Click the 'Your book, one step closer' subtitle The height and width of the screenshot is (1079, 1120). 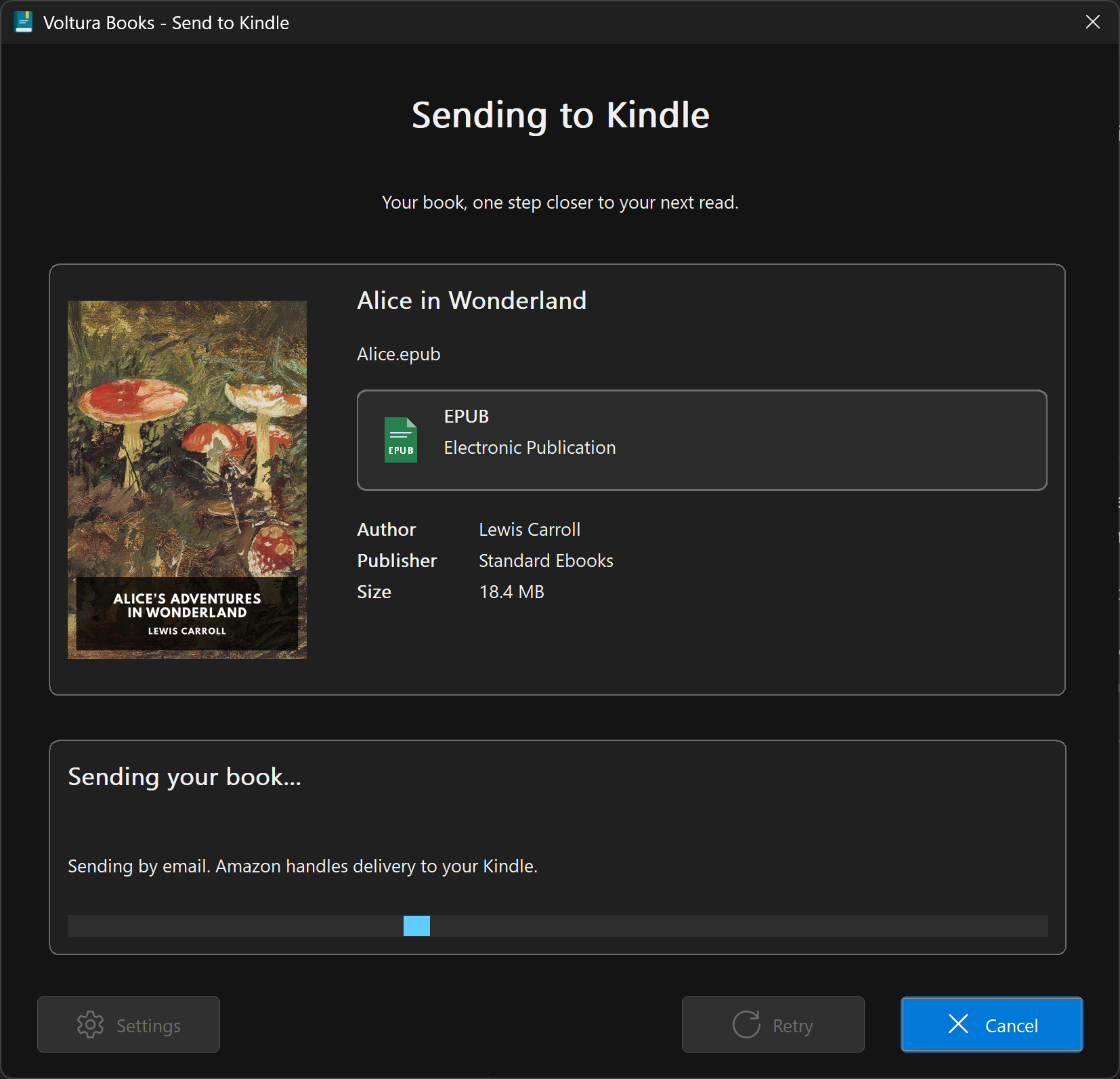click(560, 203)
